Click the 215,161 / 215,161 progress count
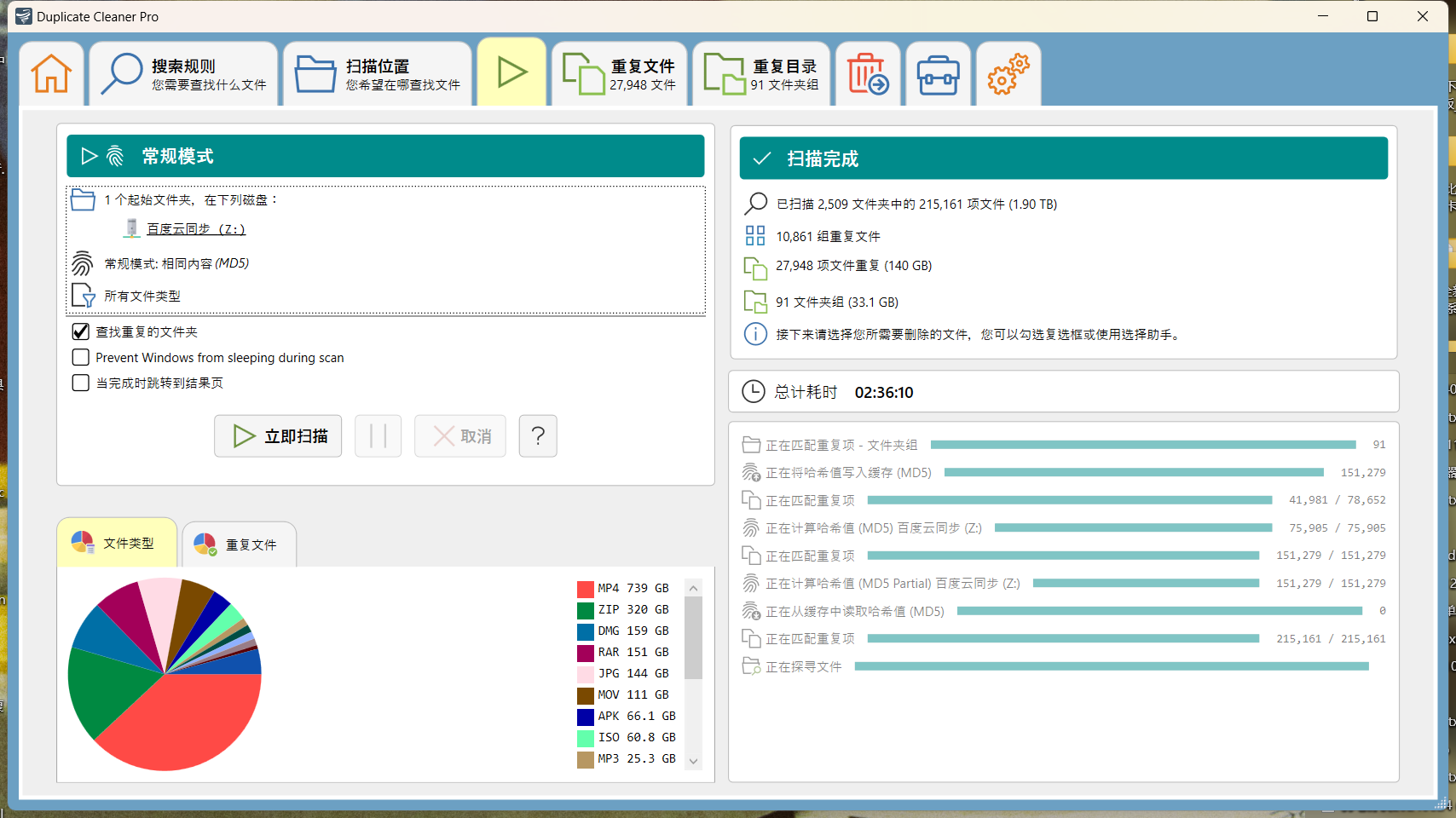This screenshot has height=818, width=1456. point(1331,639)
